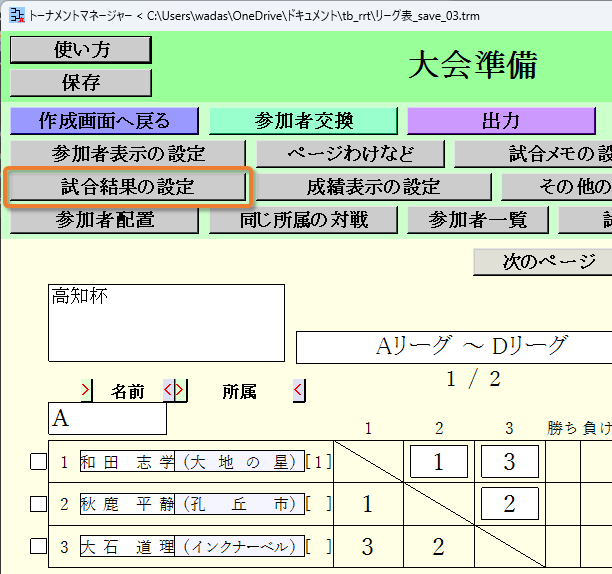Click the 勝ち column header
Image resolution: width=612 pixels, height=574 pixels.
click(562, 428)
